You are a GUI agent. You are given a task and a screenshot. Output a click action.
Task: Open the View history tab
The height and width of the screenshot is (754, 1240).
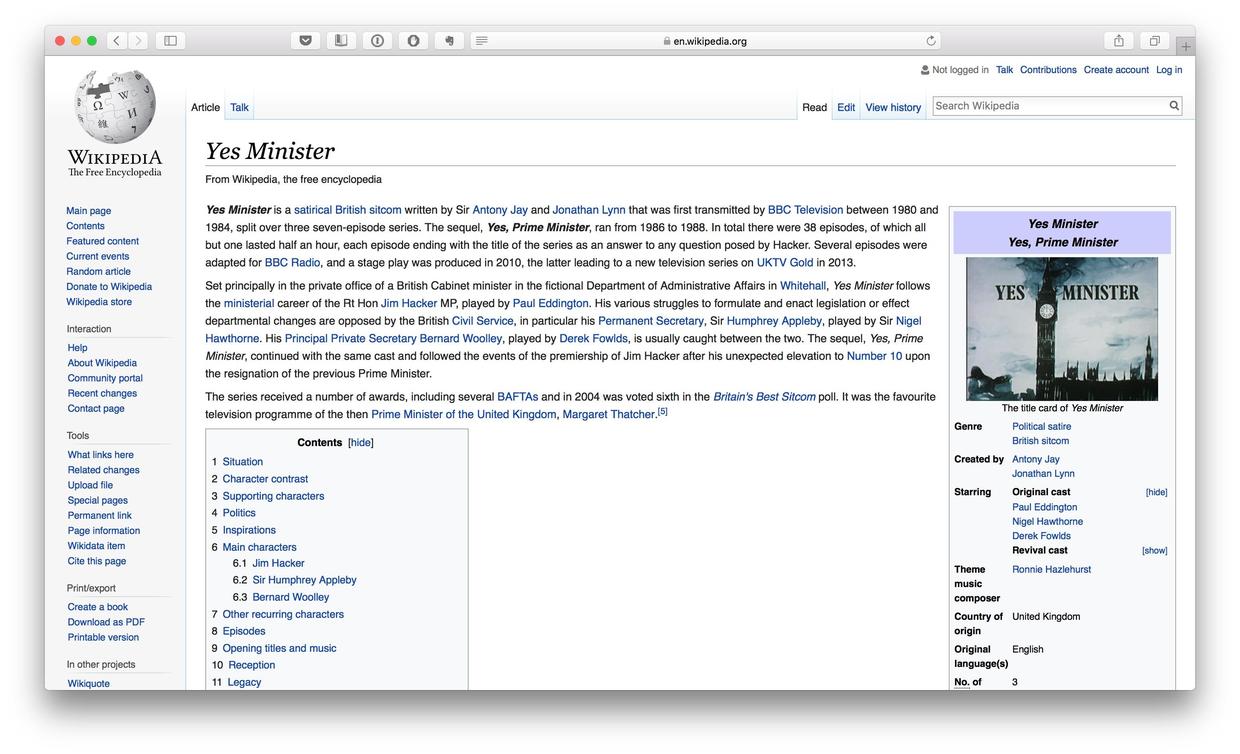[893, 108]
